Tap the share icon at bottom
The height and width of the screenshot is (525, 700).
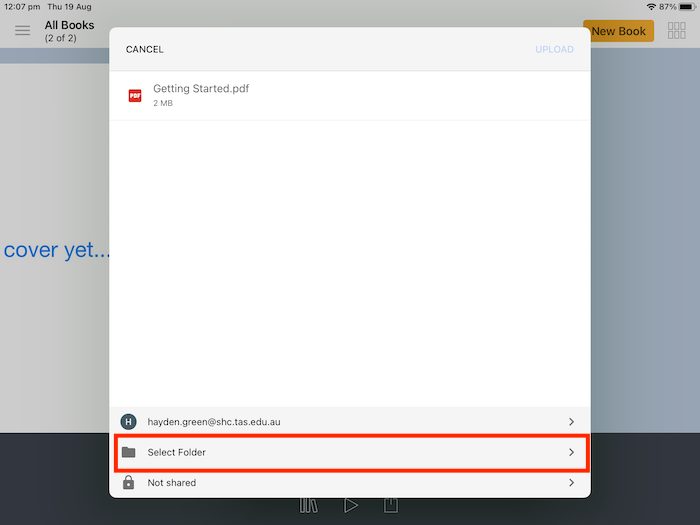point(391,505)
